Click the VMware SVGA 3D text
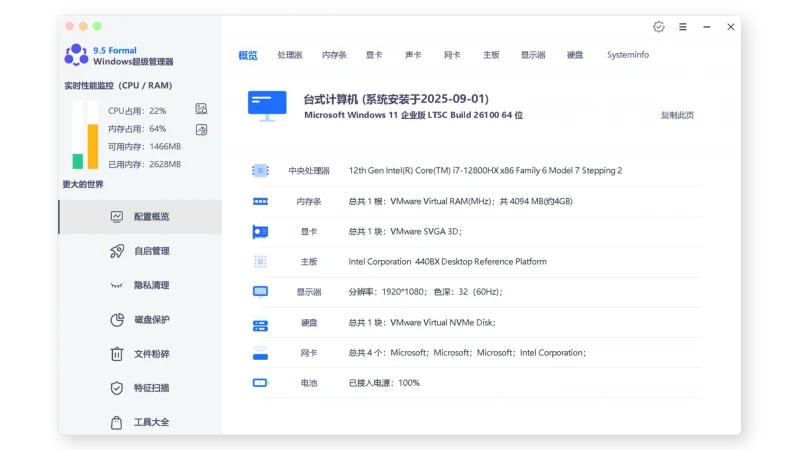This screenshot has width=800, height=450. (x=405, y=232)
